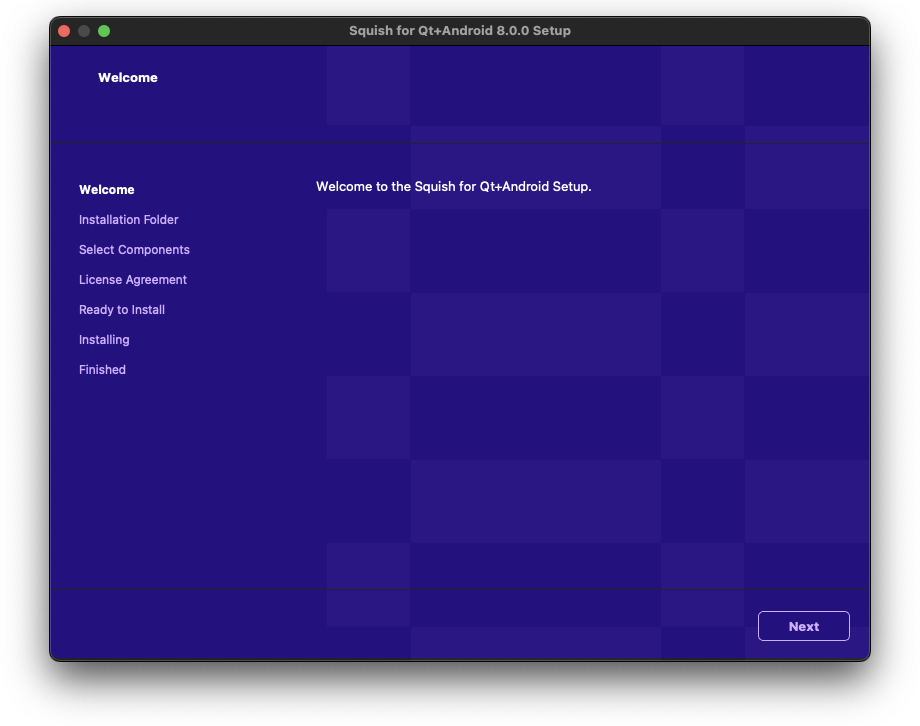Navigate to the Finished step

(x=102, y=369)
